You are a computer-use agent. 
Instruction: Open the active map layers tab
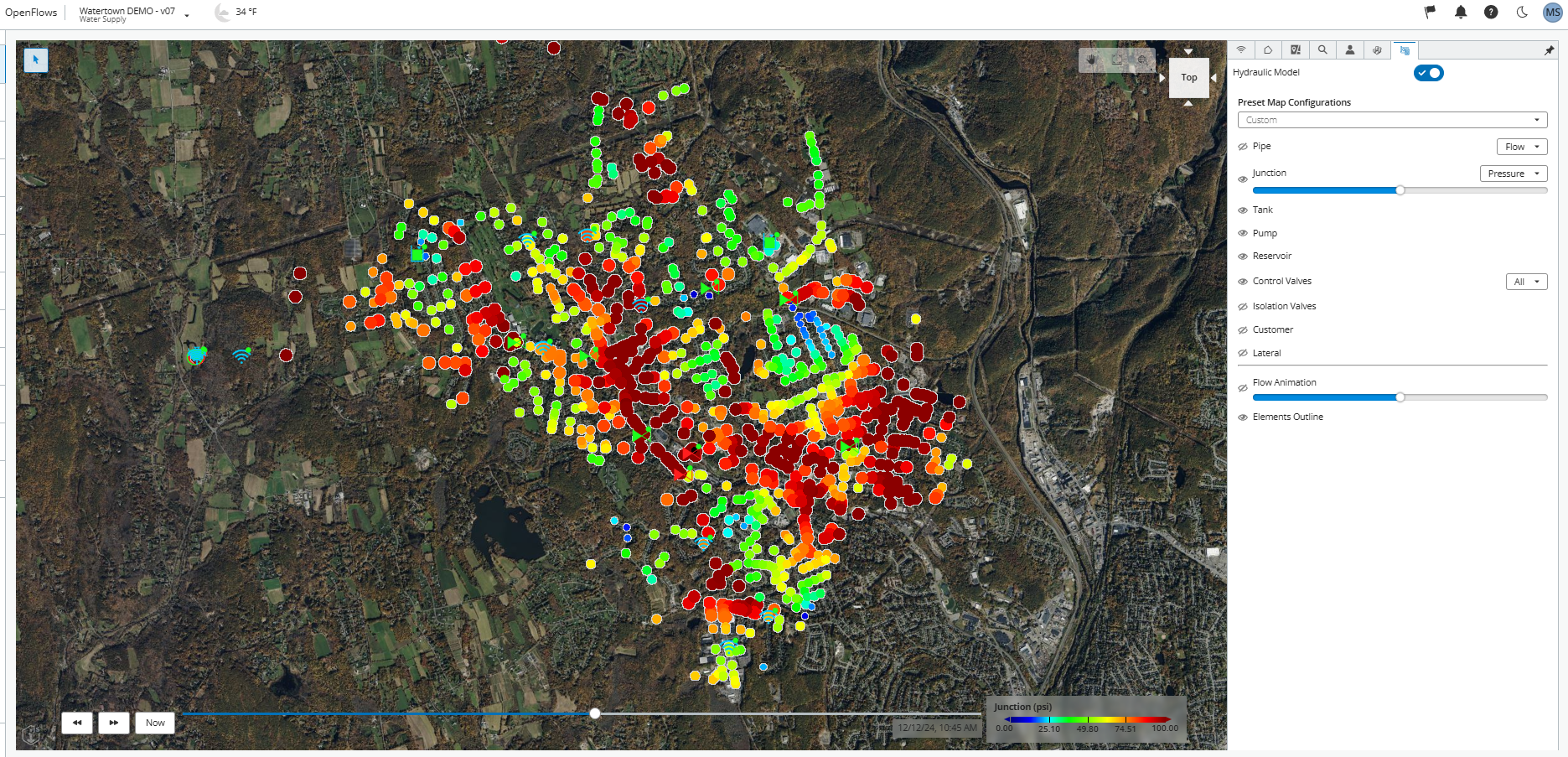(x=1405, y=50)
